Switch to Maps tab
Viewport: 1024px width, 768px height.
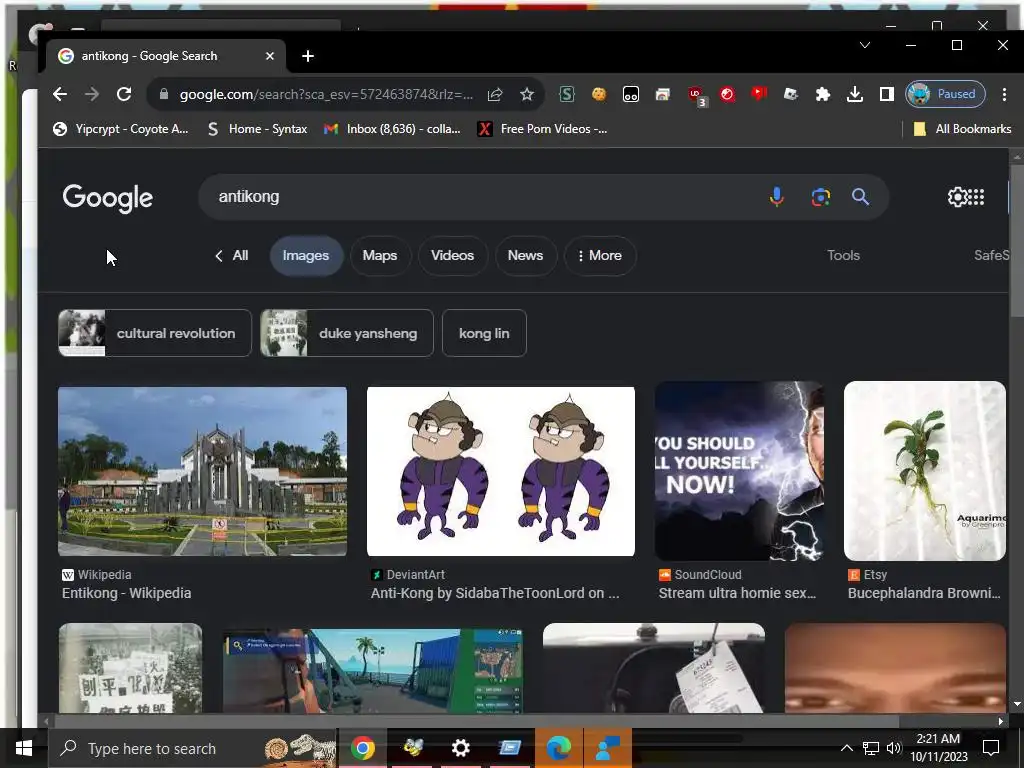(x=379, y=255)
